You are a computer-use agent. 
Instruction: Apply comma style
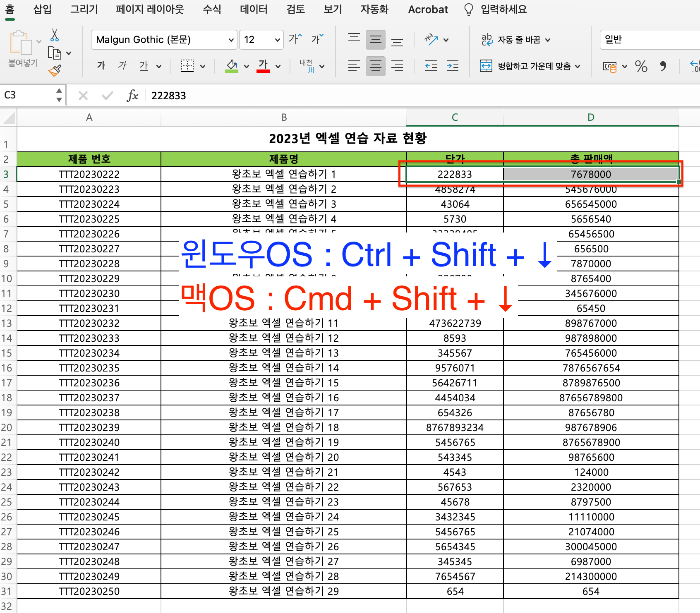[x=663, y=66]
